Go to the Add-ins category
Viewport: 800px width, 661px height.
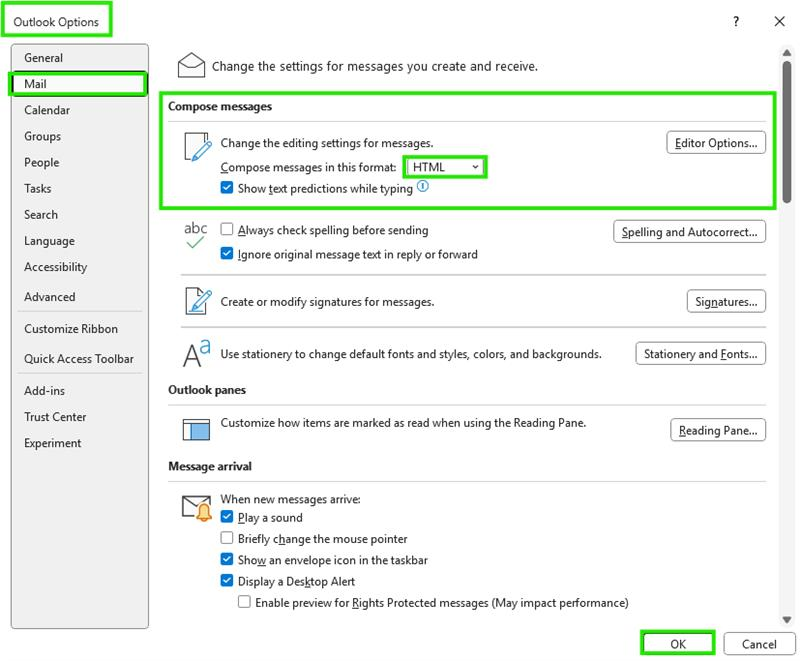coord(79,390)
